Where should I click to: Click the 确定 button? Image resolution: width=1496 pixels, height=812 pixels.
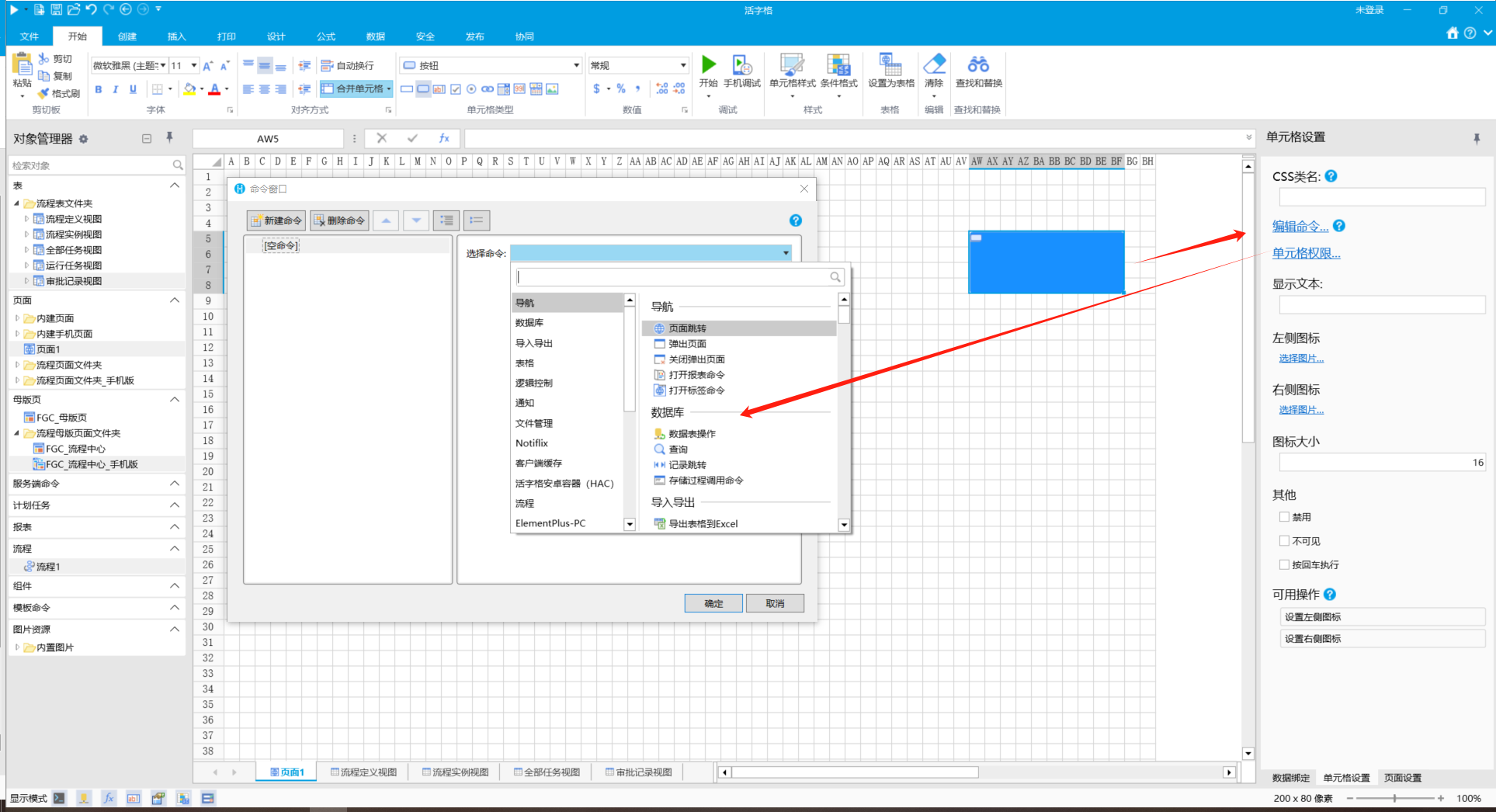point(713,603)
